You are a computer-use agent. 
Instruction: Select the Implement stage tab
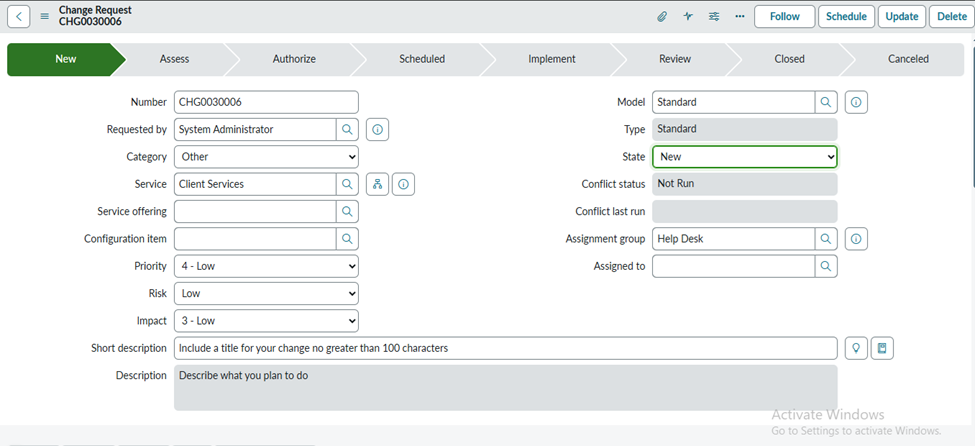coord(552,59)
